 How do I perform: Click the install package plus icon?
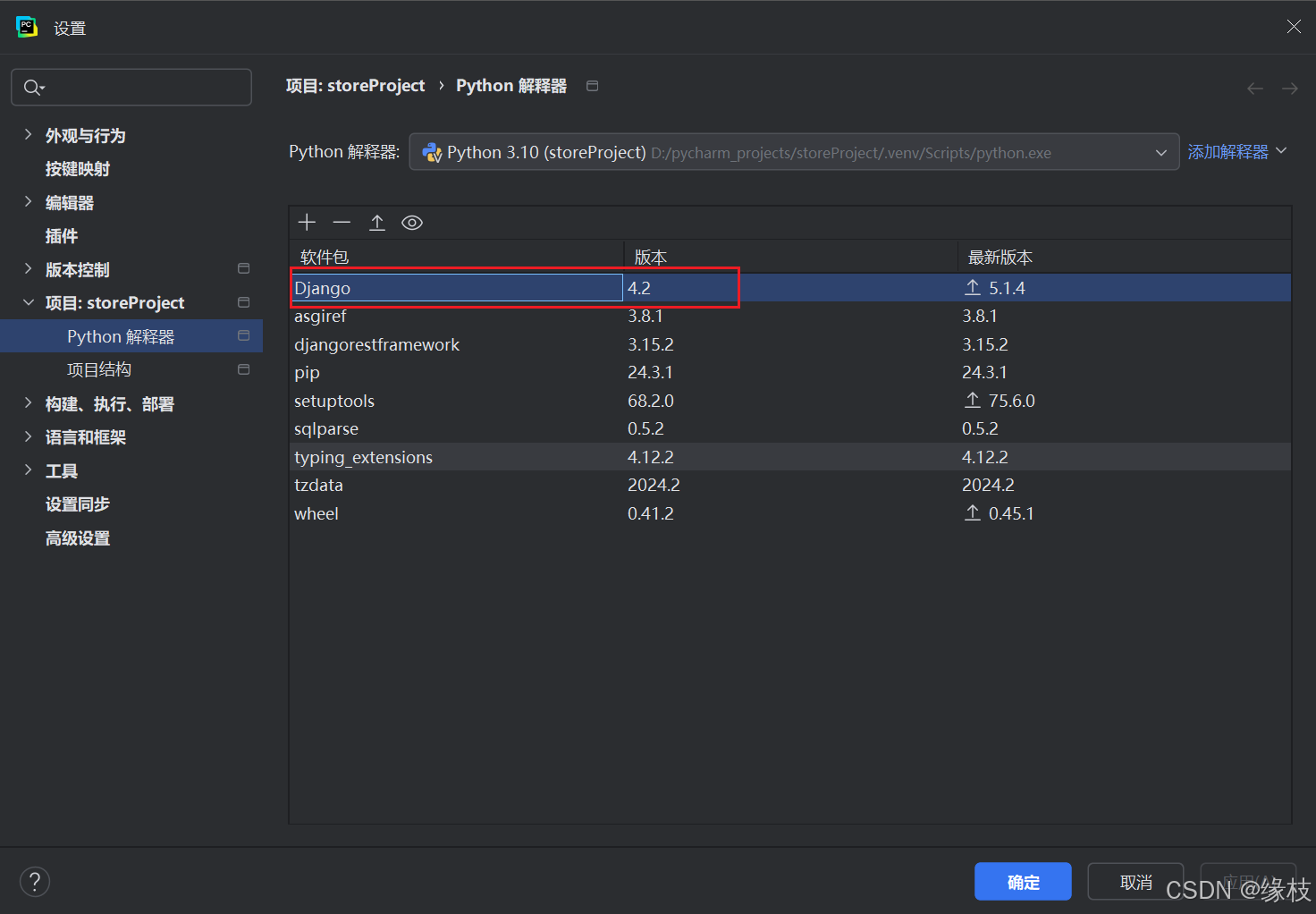coord(307,222)
